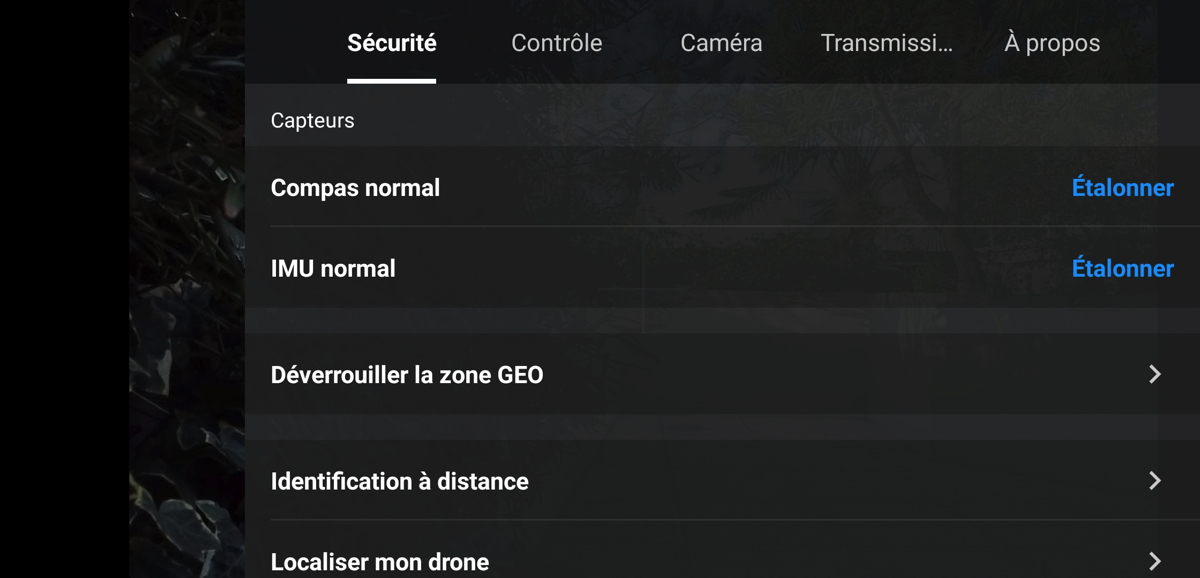Select the active Sécurité tab
This screenshot has width=1200, height=578.
click(x=392, y=43)
